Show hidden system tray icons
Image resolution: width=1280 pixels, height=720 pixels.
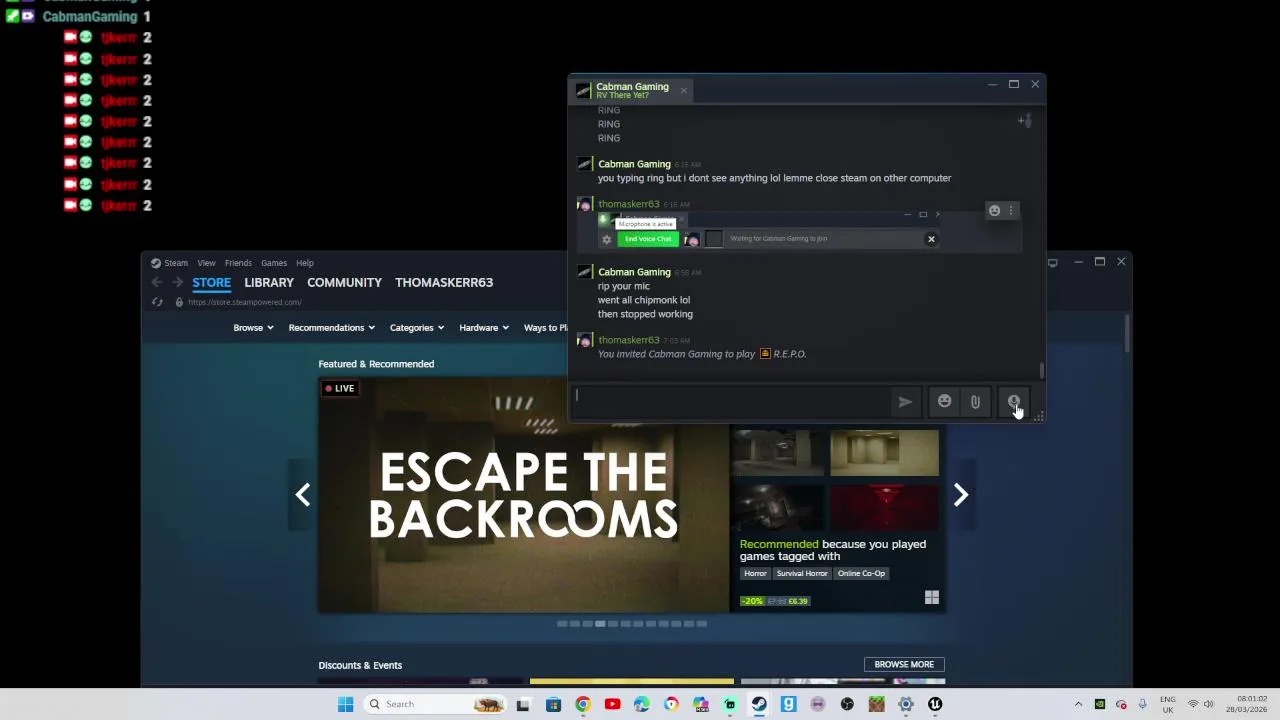click(1078, 704)
